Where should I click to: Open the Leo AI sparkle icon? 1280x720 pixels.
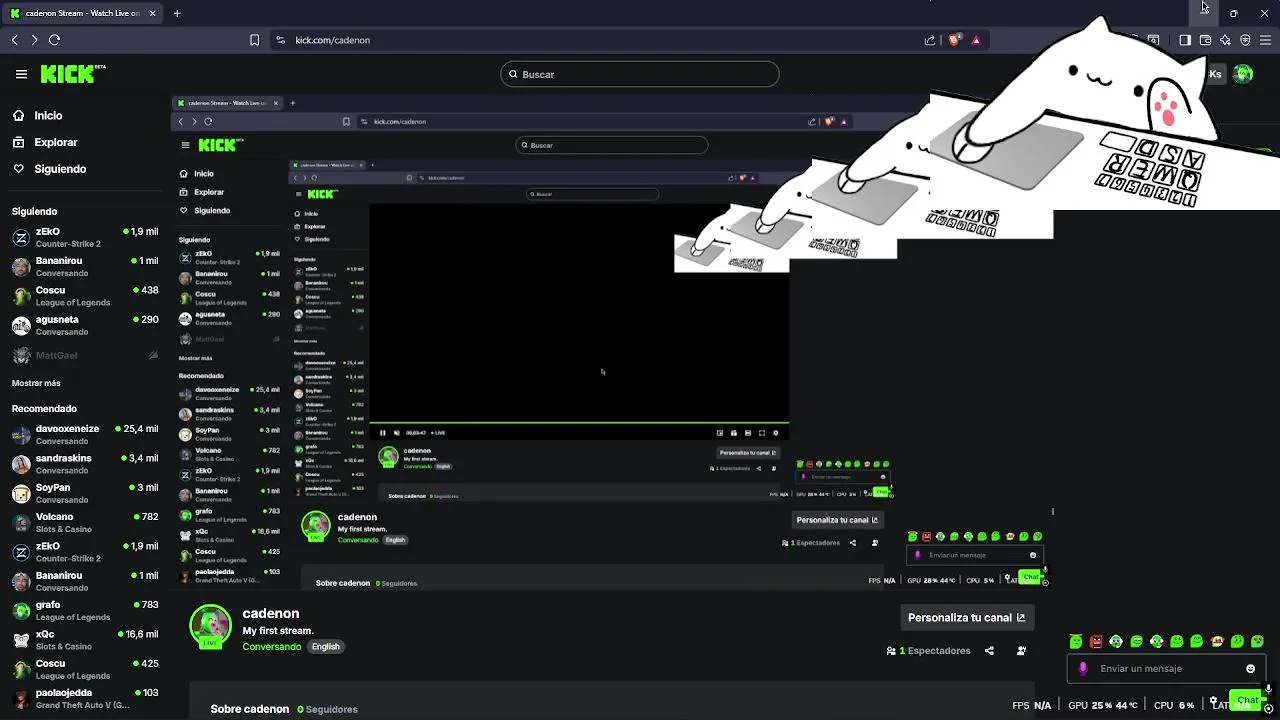click(x=1225, y=40)
